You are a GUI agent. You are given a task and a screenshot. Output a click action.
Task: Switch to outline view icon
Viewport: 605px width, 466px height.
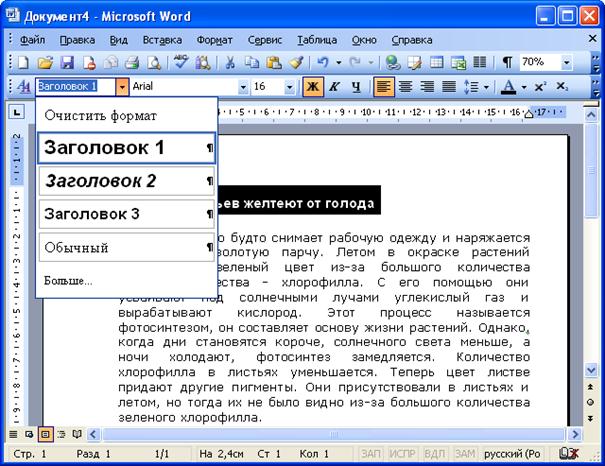[61, 434]
